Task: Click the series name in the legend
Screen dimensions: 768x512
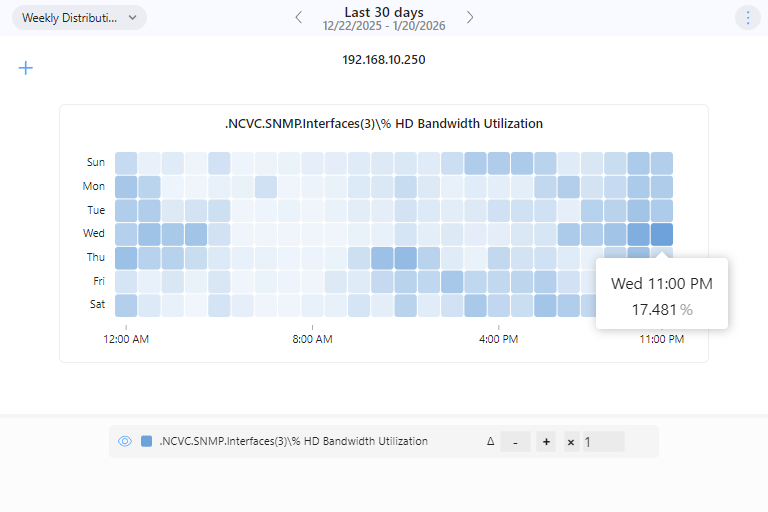Action: tap(293, 441)
